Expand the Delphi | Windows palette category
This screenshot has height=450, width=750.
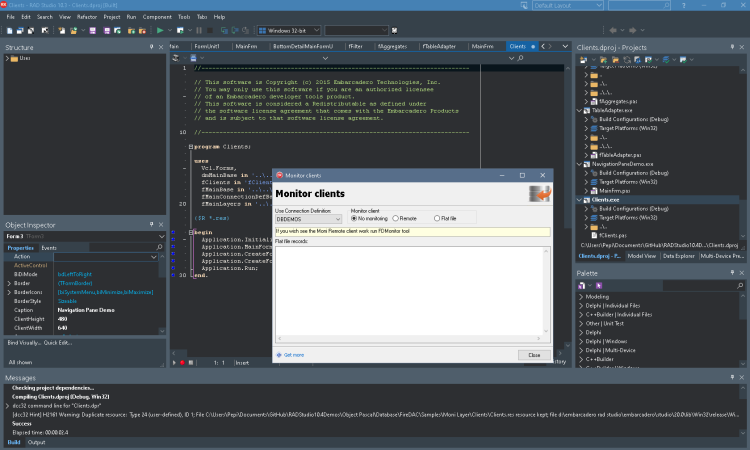[581, 341]
